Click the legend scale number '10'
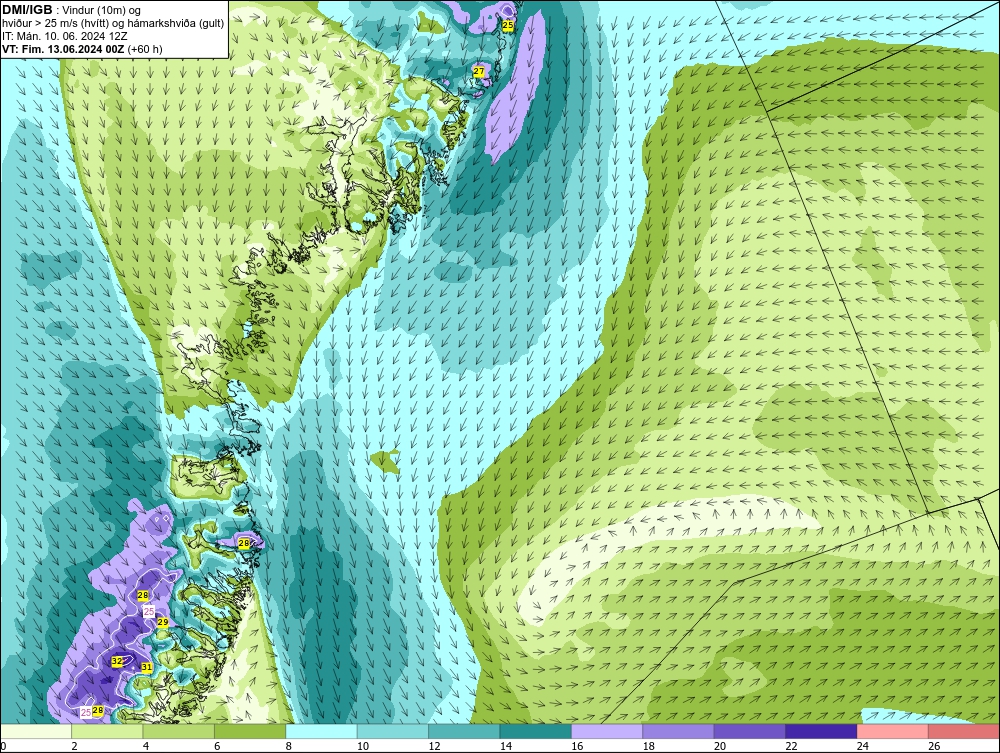The image size is (1000, 753). click(363, 746)
